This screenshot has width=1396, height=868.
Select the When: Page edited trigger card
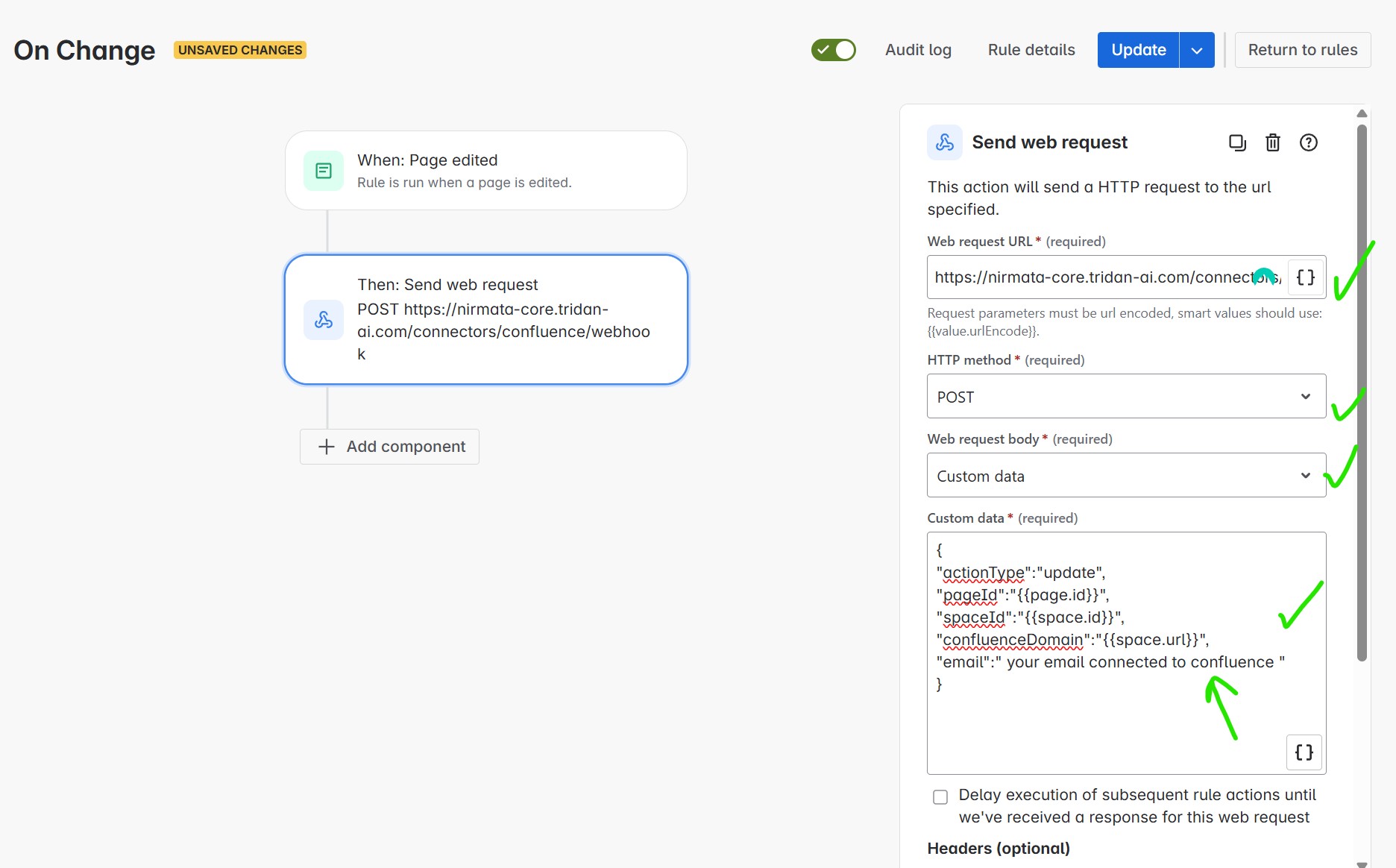coord(486,171)
